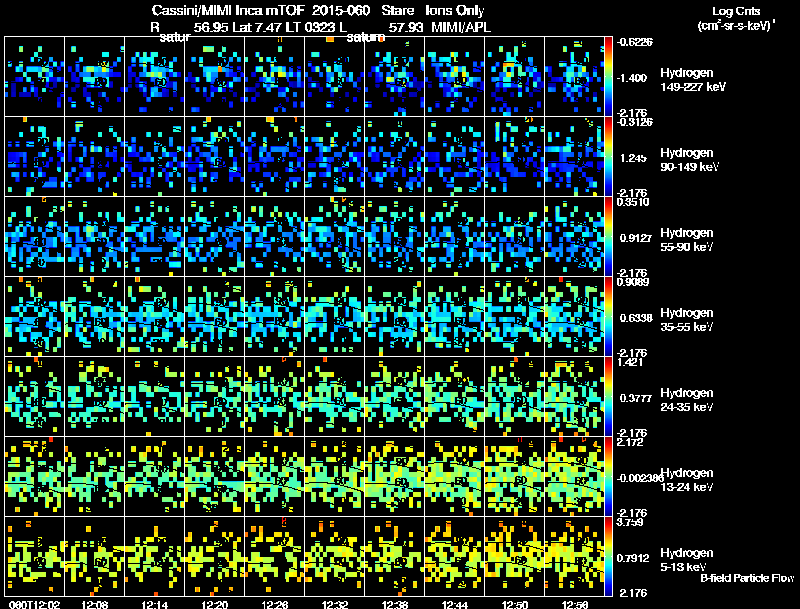Select the 5-13 keV image panel at 12:14
The height and width of the screenshot is (609, 800).
[155, 557]
